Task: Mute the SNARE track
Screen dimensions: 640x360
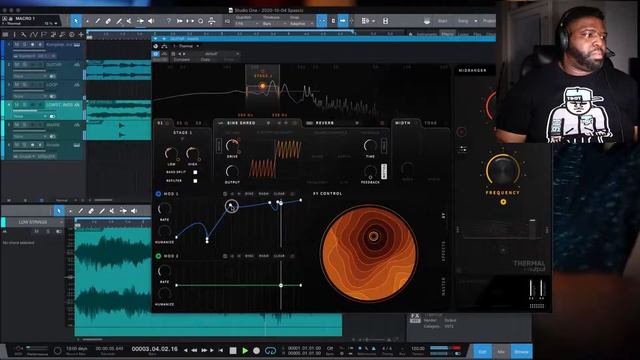Action: [17, 124]
